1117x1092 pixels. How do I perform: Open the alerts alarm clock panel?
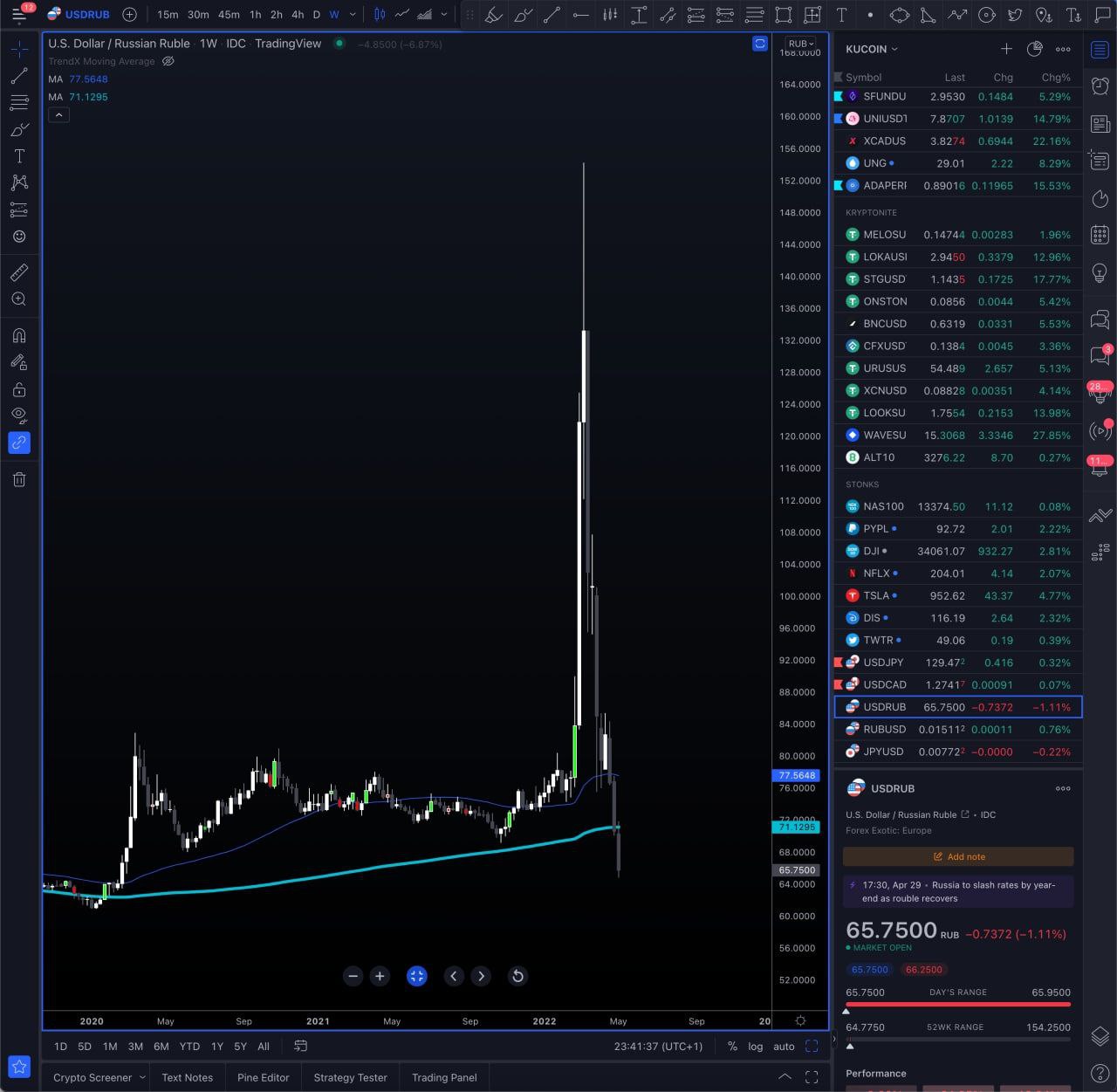[x=1100, y=85]
